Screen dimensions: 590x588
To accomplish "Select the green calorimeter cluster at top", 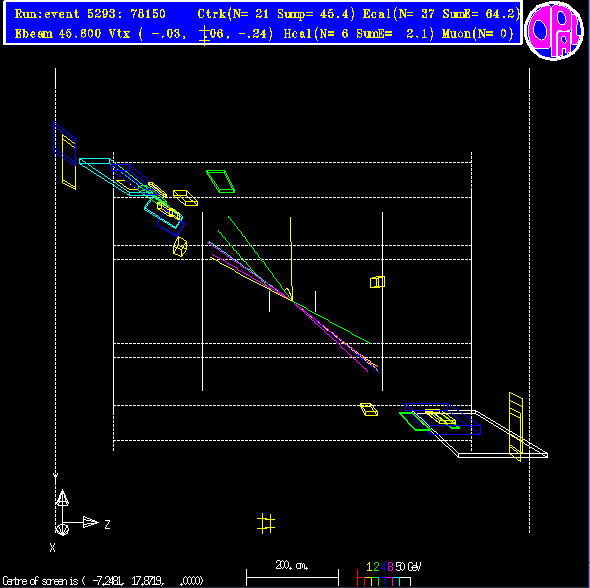I will (220, 182).
